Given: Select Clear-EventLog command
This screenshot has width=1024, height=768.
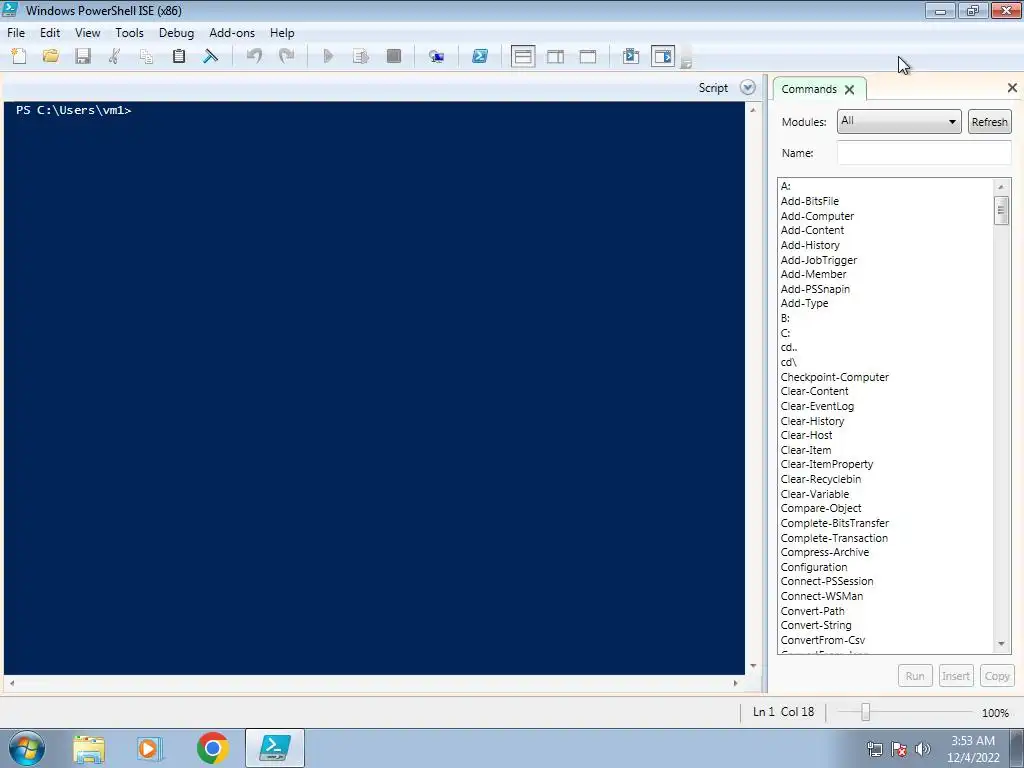Looking at the screenshot, I should click(817, 406).
